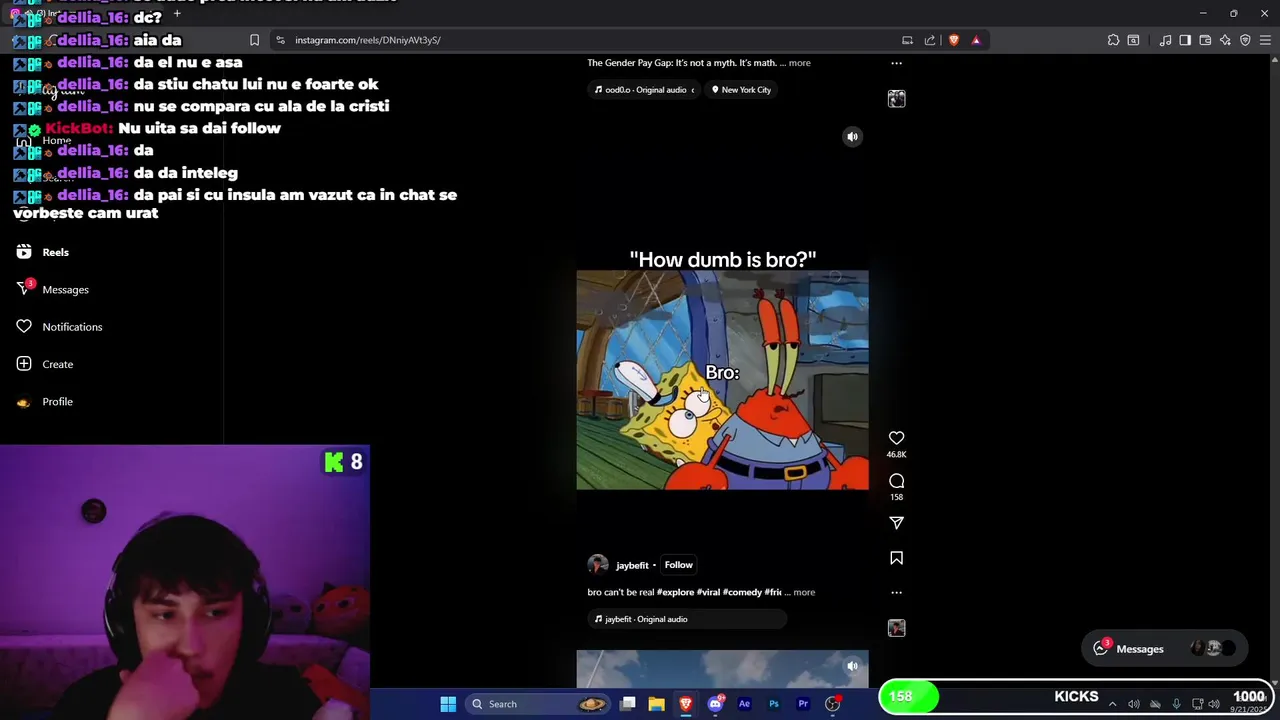Open a new browser tab
This screenshot has width=1280, height=720.
(x=177, y=14)
